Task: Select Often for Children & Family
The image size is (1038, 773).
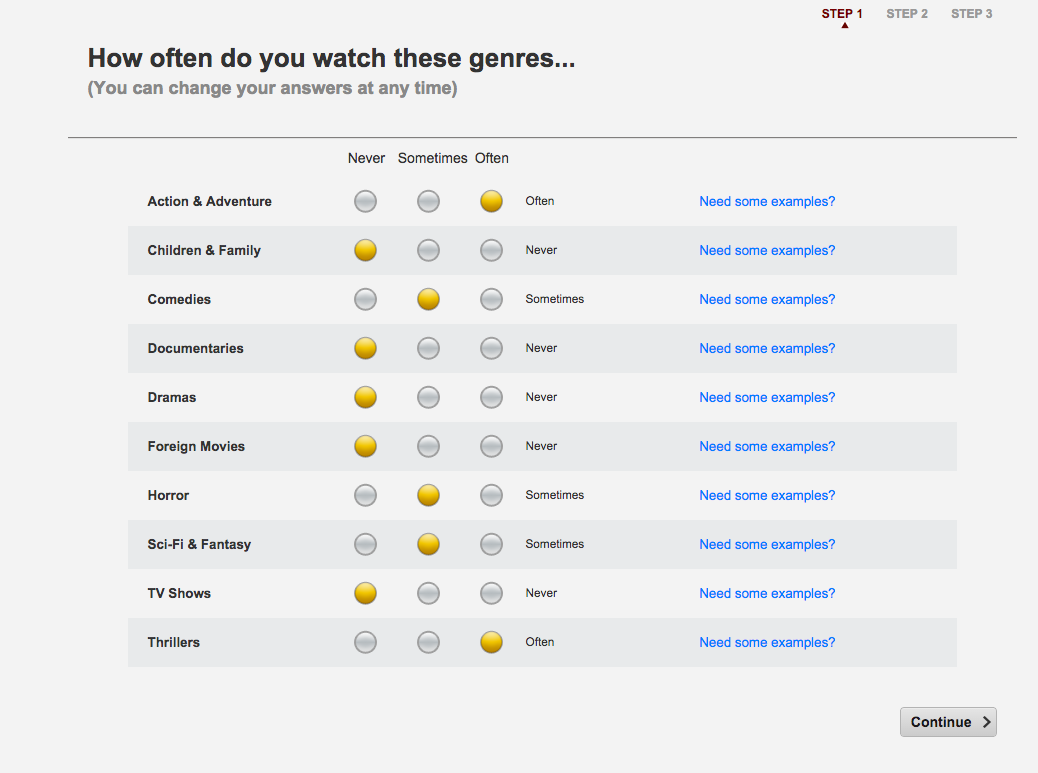Action: 491,250
